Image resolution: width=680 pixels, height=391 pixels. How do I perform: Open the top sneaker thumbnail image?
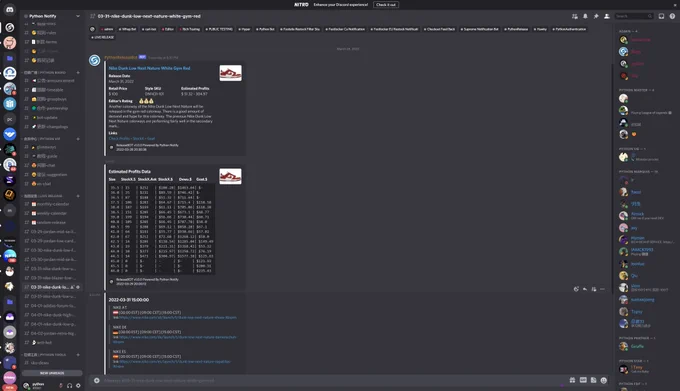click(230, 73)
